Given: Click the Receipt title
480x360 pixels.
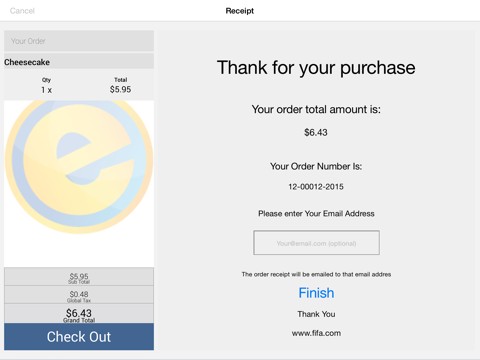Looking at the screenshot, I should pos(240,11).
